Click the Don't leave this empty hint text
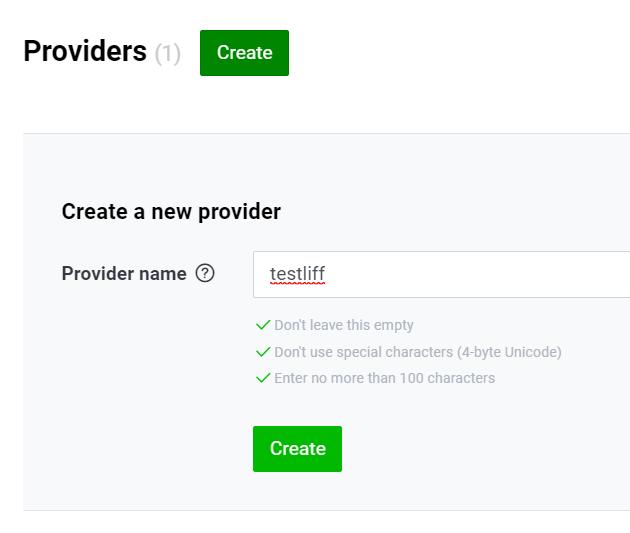 click(344, 325)
